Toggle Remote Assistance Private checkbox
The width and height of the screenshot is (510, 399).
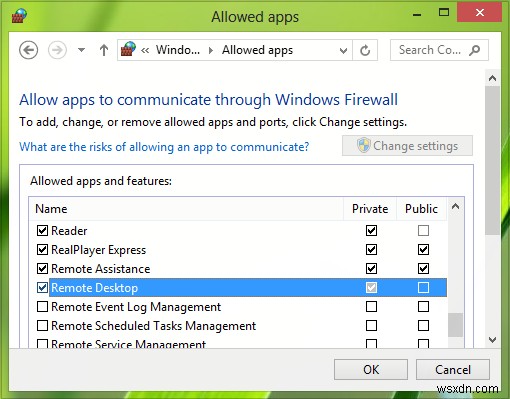pos(371,268)
